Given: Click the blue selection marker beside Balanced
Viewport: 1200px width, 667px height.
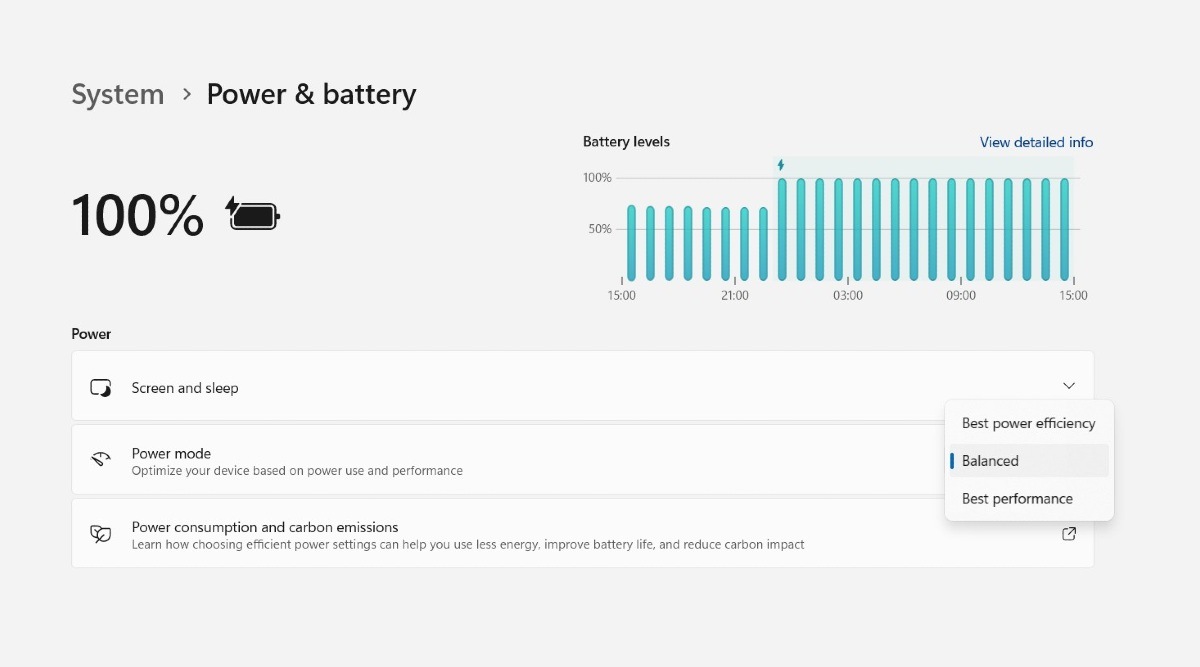Looking at the screenshot, I should [x=953, y=461].
